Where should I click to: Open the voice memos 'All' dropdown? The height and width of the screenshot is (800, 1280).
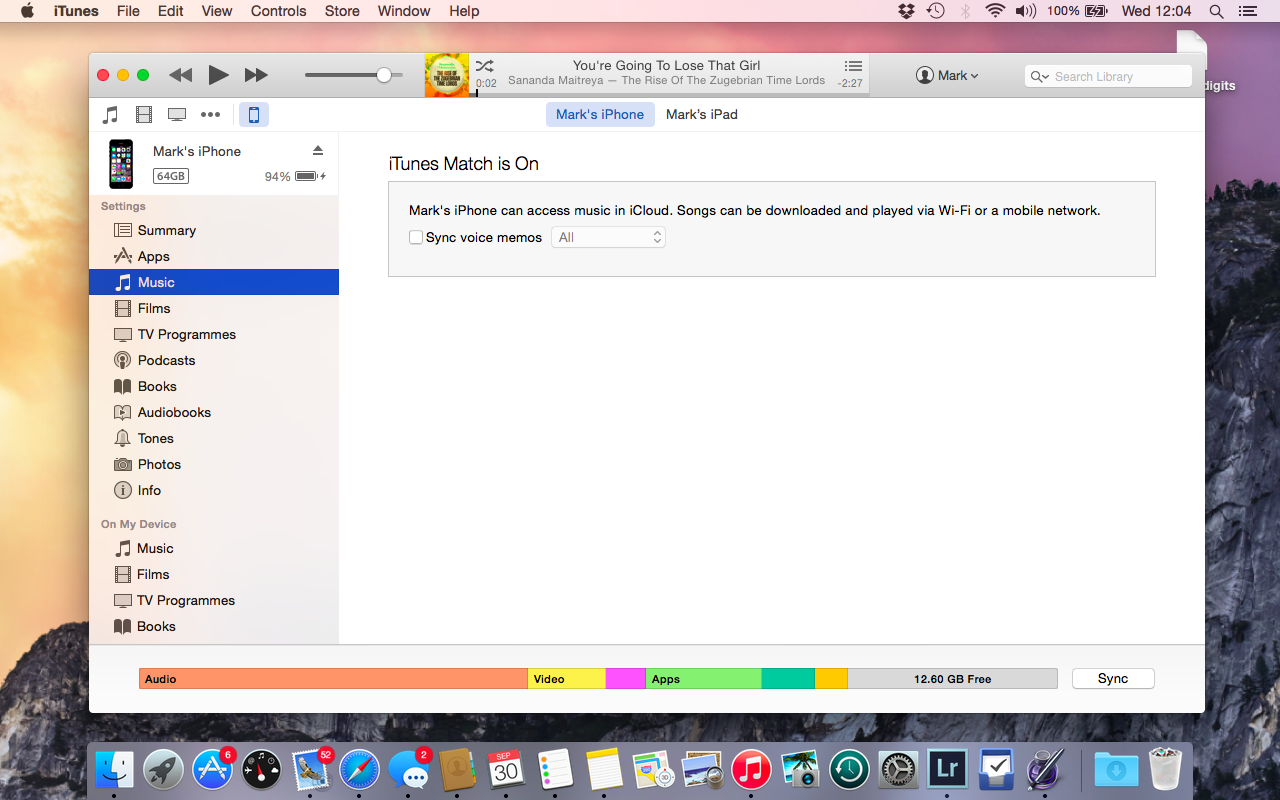pos(608,237)
